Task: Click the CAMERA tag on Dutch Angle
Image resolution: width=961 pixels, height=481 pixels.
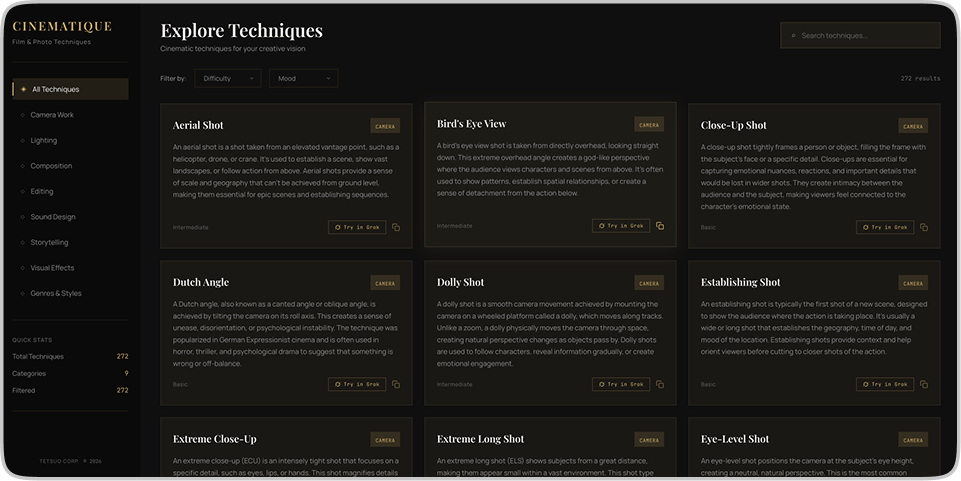Action: point(385,283)
